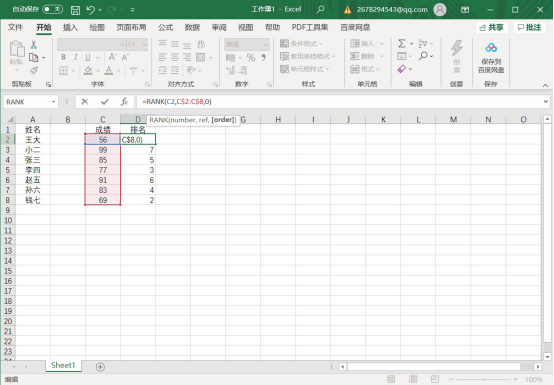Switch to Page Break Preview in the status bar
This screenshot has width=554, height=385.
435,379
